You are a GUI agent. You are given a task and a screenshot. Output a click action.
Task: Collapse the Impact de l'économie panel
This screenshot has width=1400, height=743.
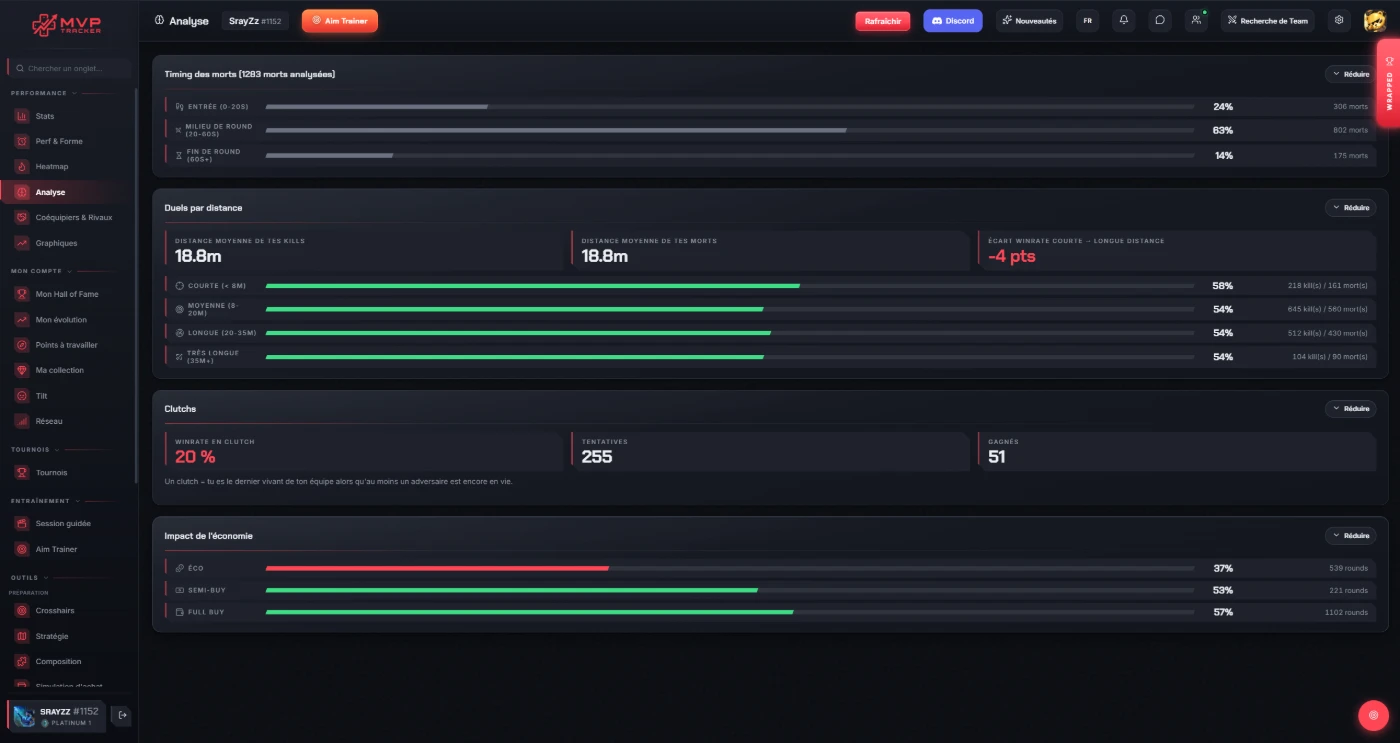click(x=1350, y=536)
